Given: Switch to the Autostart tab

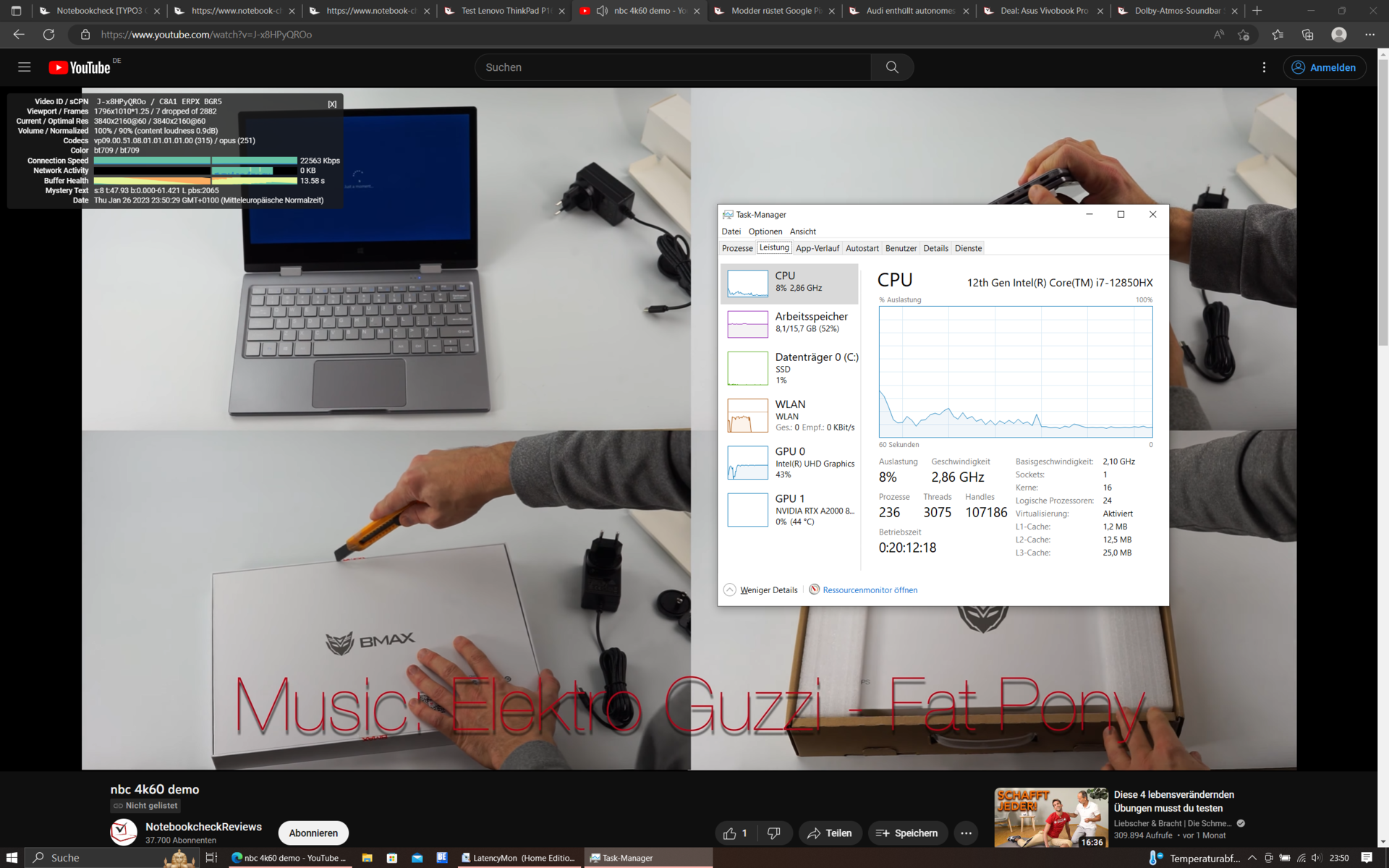Looking at the screenshot, I should coord(862,248).
